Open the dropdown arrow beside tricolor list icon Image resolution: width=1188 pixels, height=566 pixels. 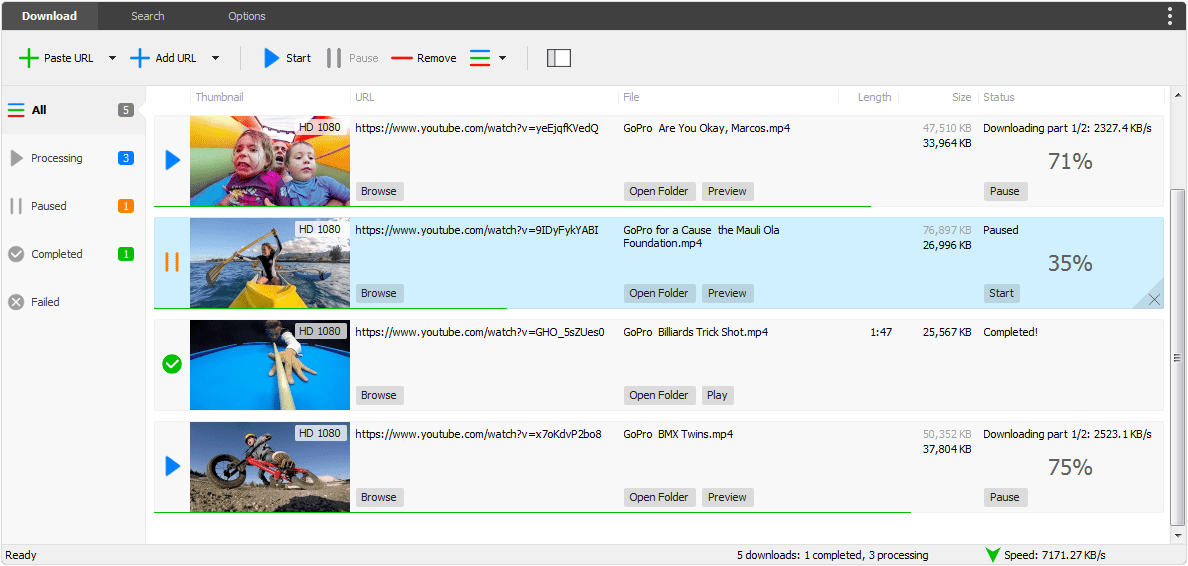coord(502,58)
